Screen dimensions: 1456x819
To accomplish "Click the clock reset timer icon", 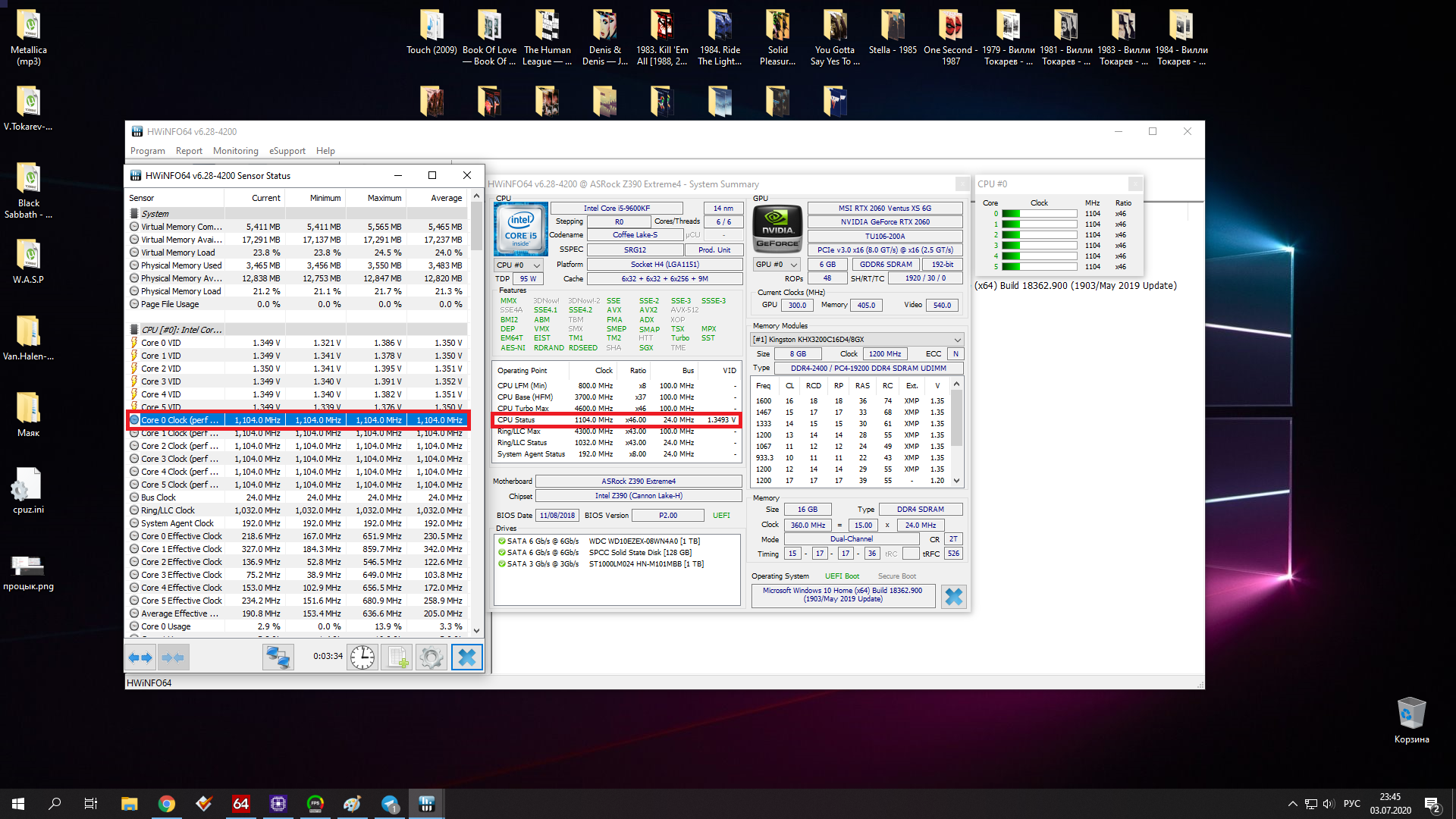I will (x=362, y=657).
